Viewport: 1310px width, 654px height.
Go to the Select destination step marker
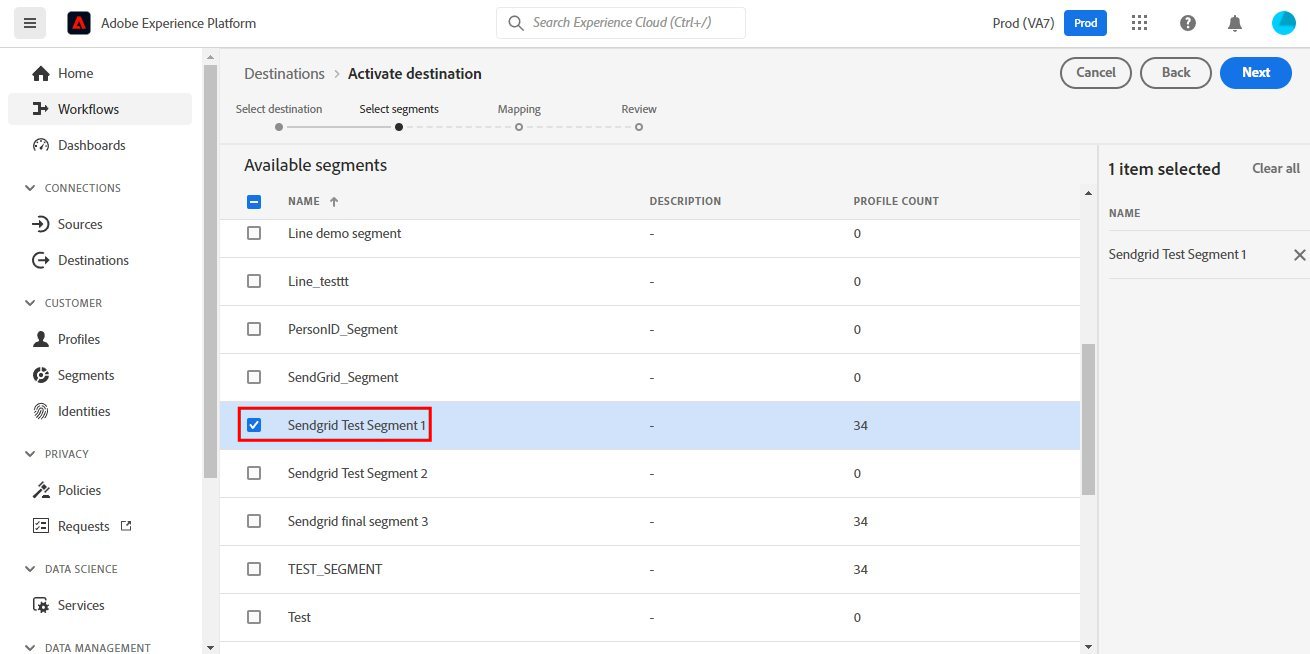tap(279, 127)
